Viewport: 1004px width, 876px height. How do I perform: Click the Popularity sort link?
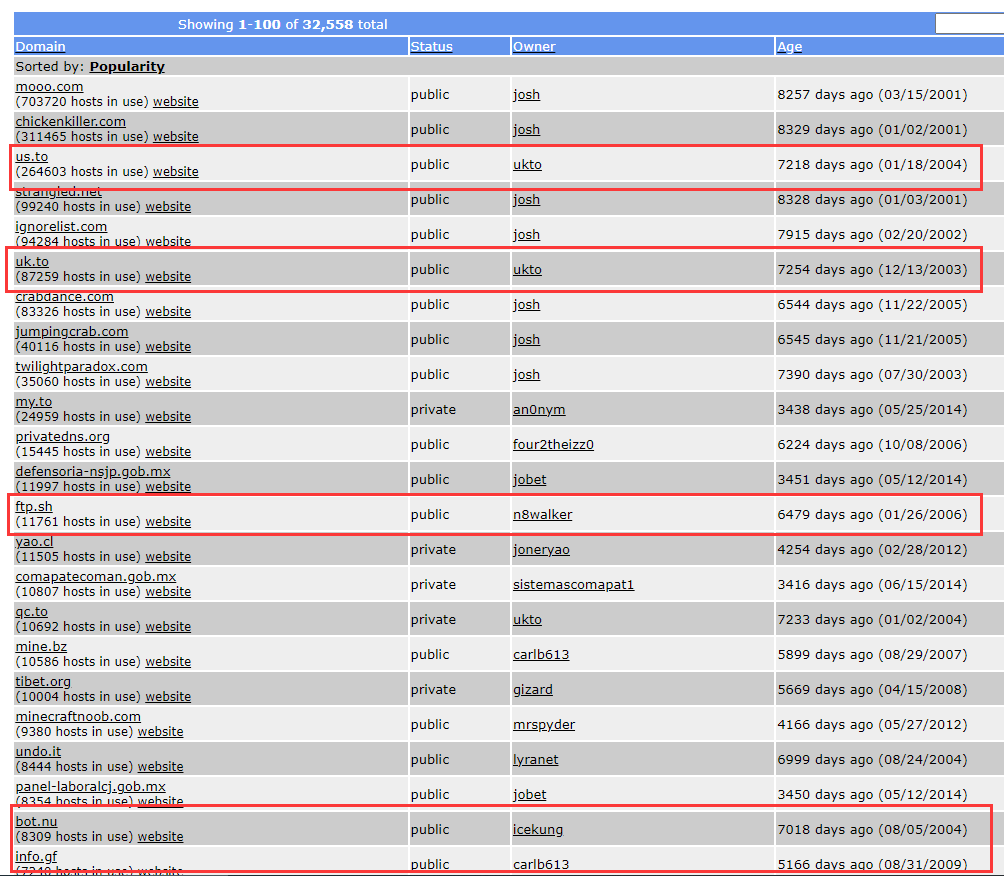point(127,67)
